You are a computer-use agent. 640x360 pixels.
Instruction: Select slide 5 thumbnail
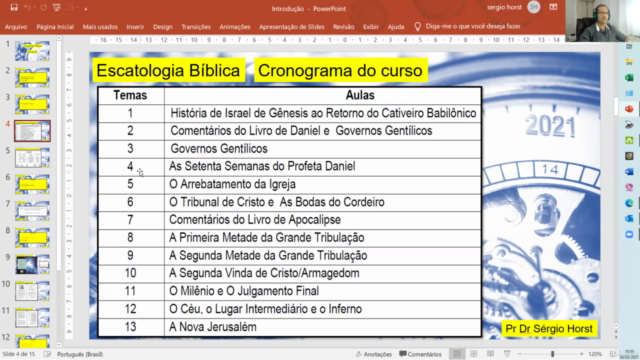pos(32,158)
